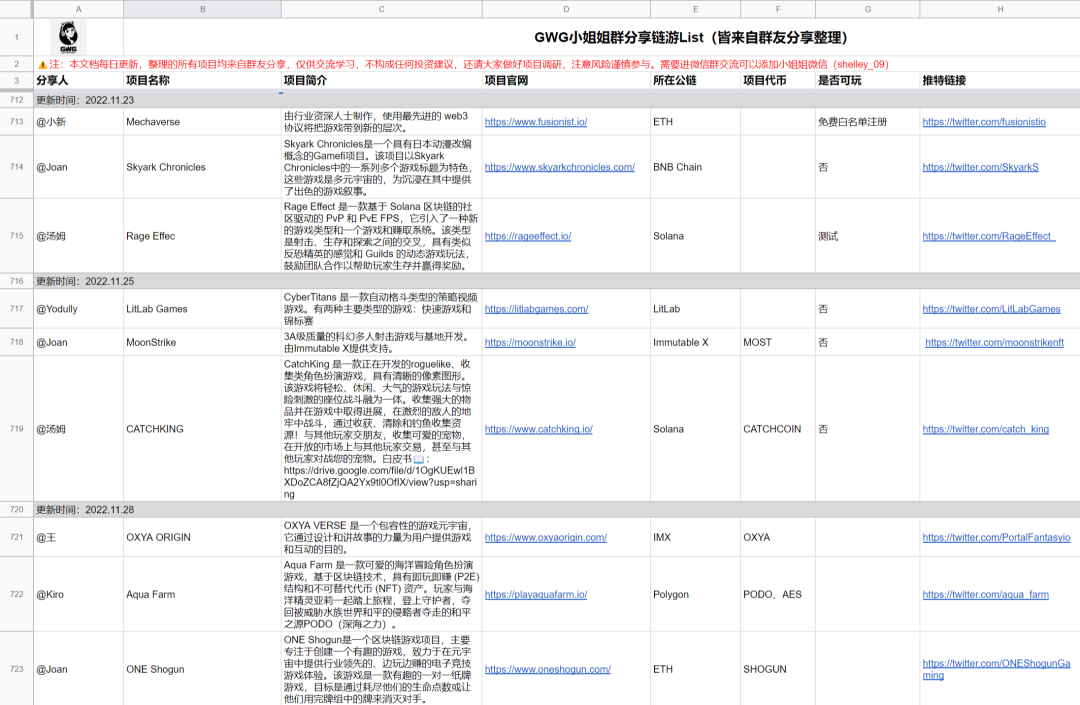Select the Rage Effec name cell
The width and height of the screenshot is (1080, 705).
pyautogui.click(x=202, y=236)
